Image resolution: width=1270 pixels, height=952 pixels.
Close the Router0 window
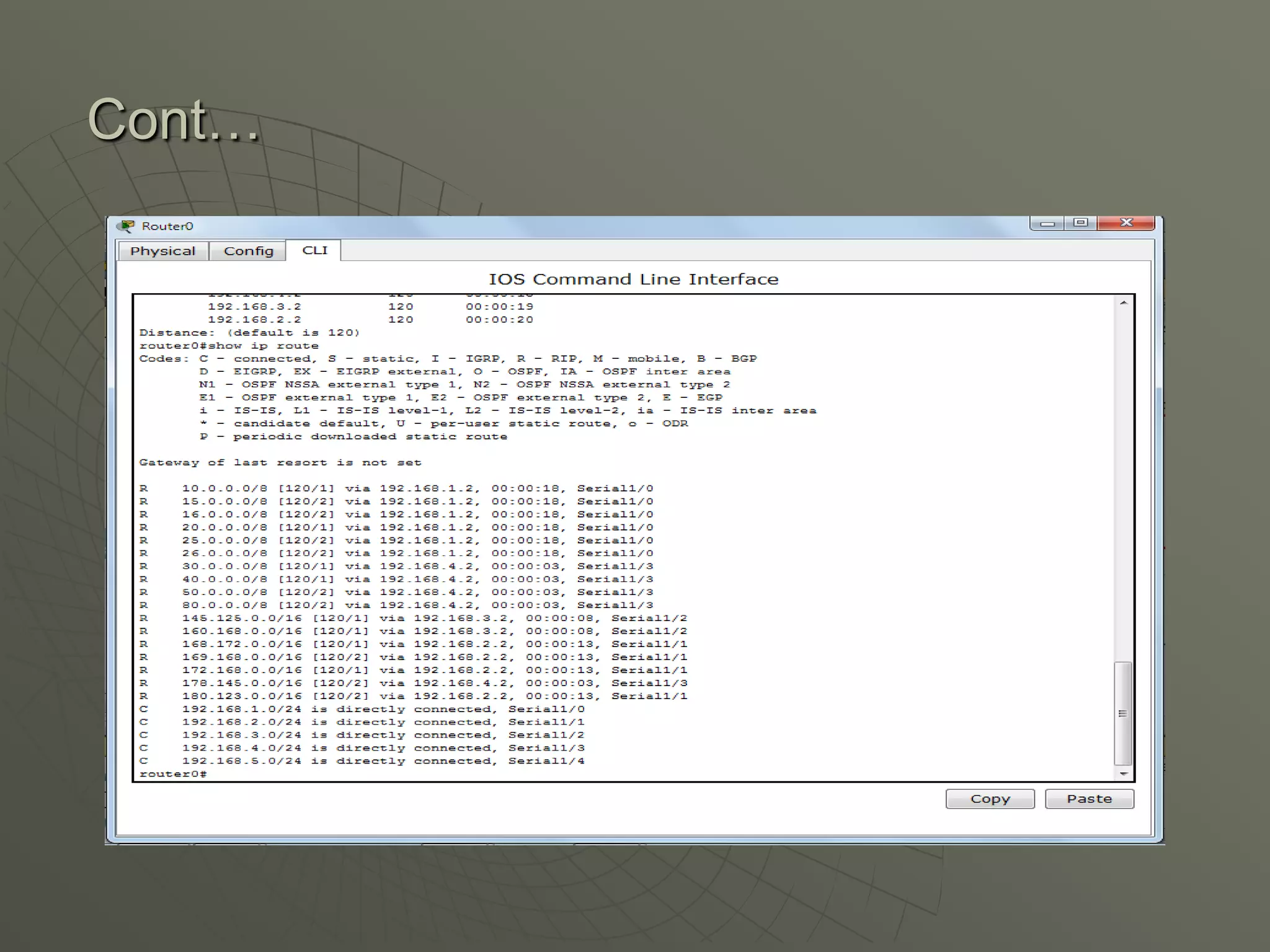pyautogui.click(x=1126, y=223)
